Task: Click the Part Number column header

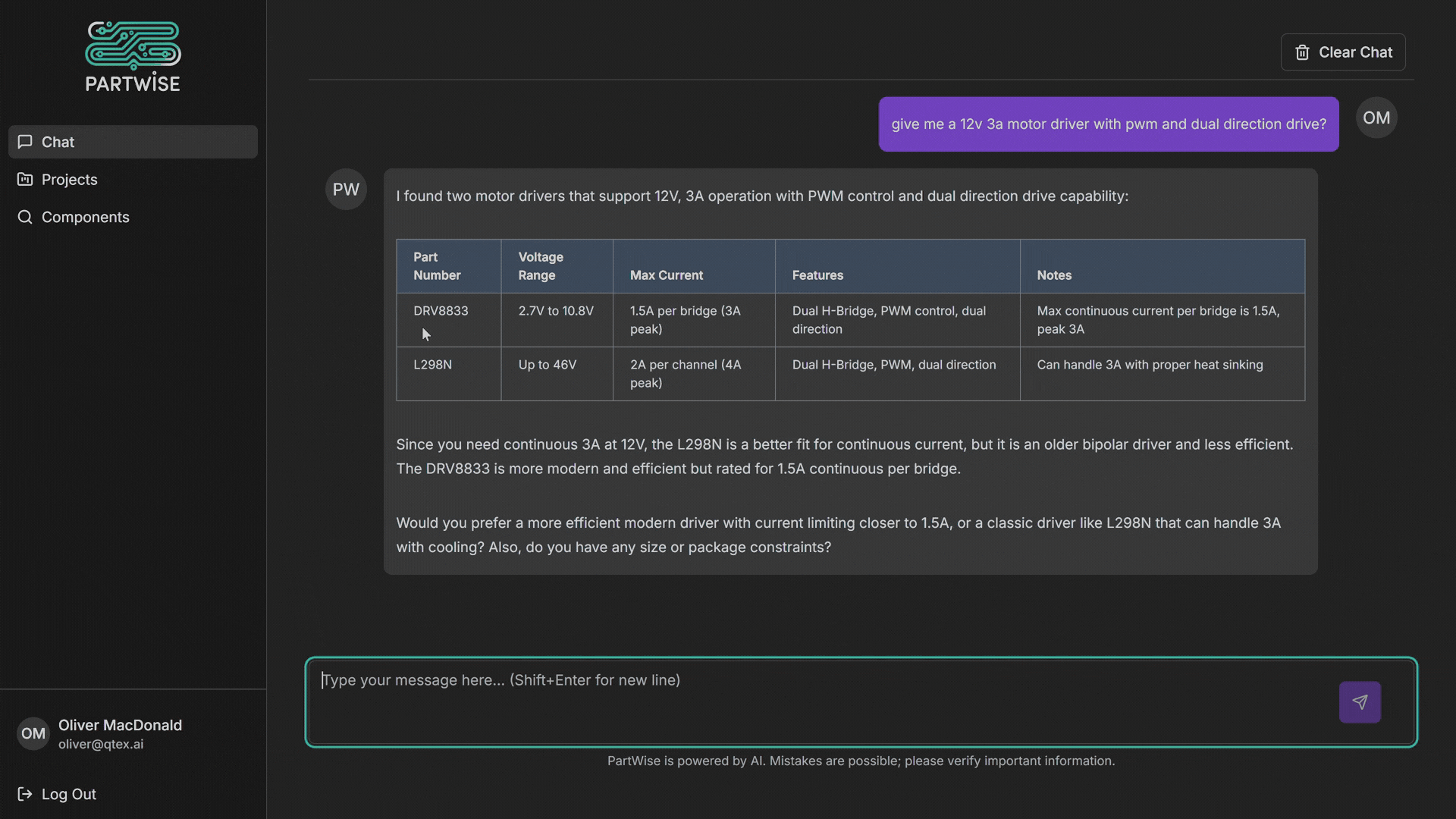Action: pos(448,266)
